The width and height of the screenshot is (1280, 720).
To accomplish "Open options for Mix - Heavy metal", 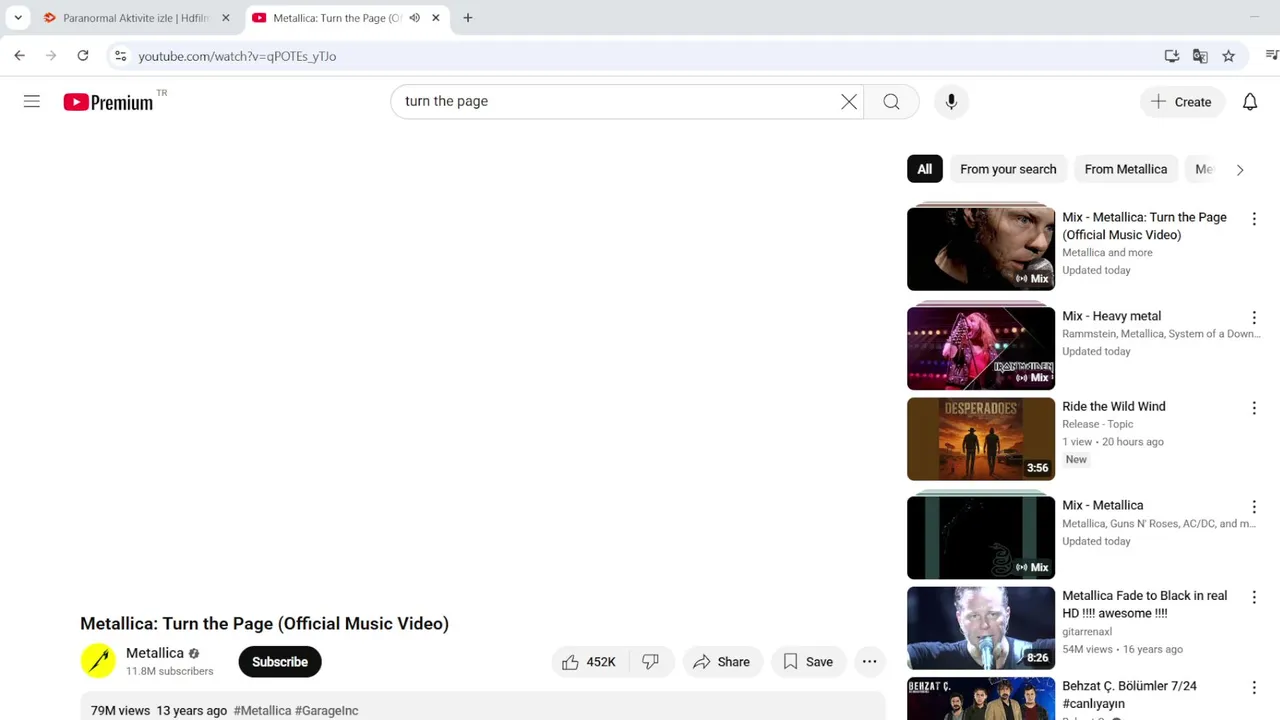I will (x=1254, y=317).
